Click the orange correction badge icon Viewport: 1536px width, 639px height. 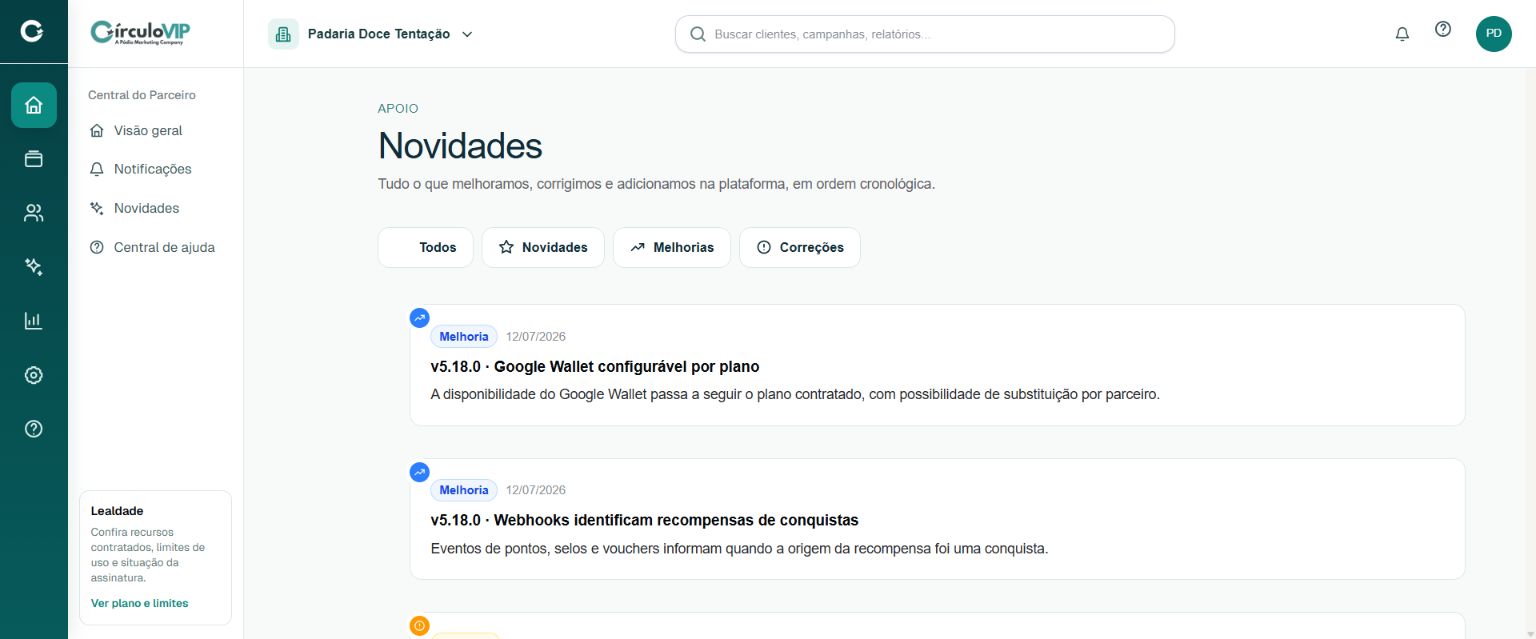(420, 626)
